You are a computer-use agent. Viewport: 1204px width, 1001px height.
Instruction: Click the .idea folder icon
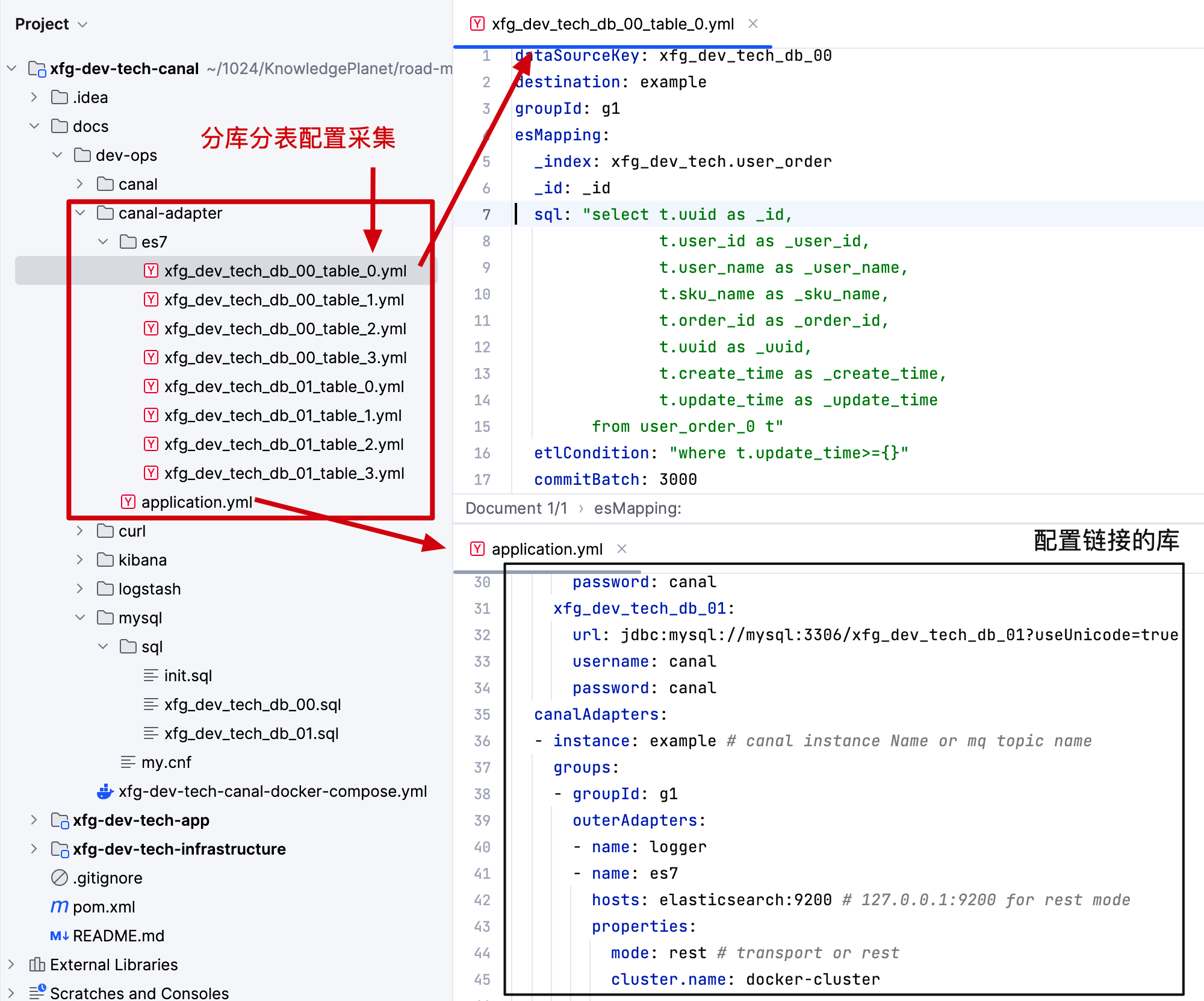tap(60, 97)
